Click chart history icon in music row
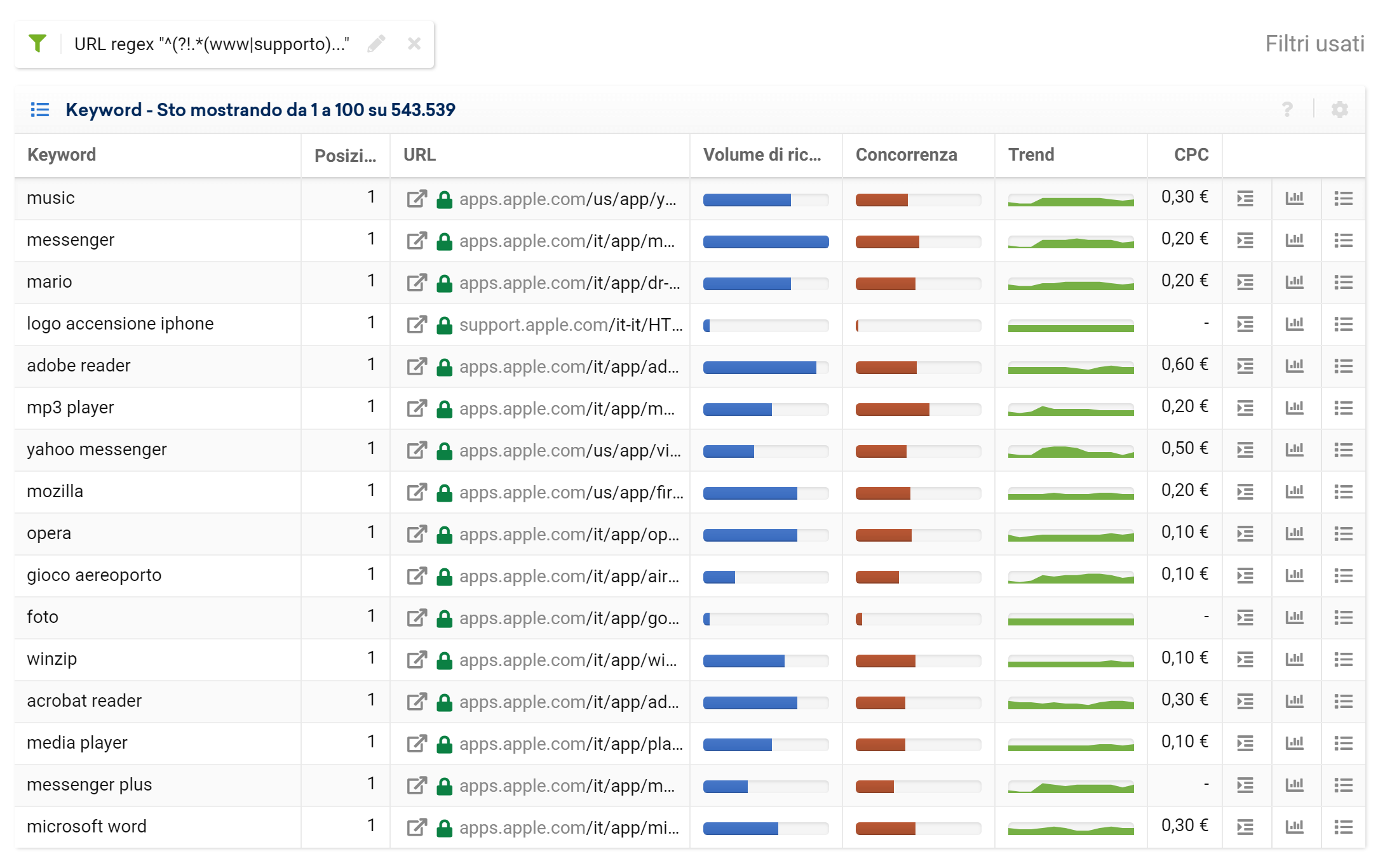Screen dimensions: 1385x868 pyautogui.click(x=1294, y=199)
